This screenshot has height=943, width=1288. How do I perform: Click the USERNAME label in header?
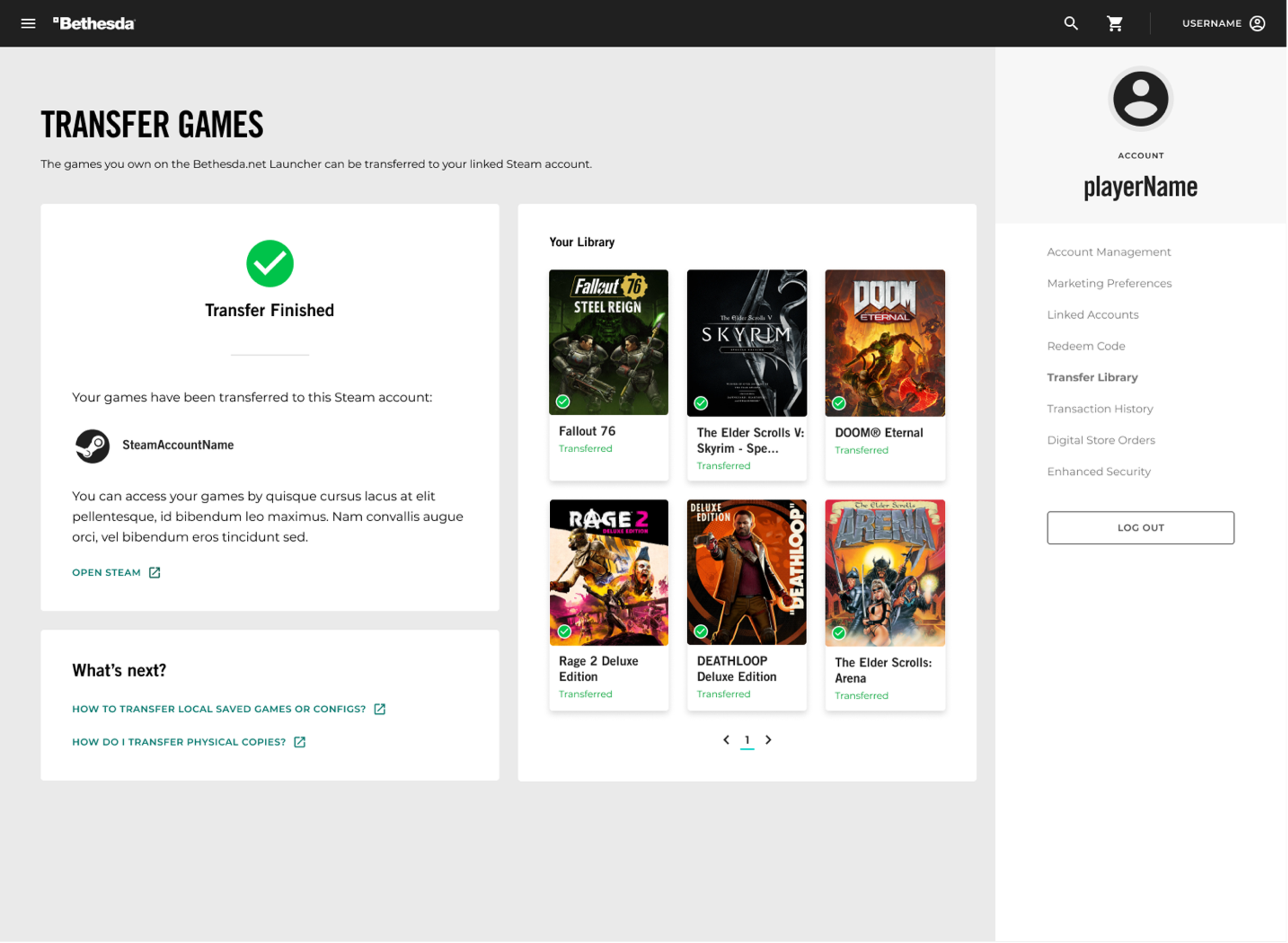click(x=1213, y=23)
